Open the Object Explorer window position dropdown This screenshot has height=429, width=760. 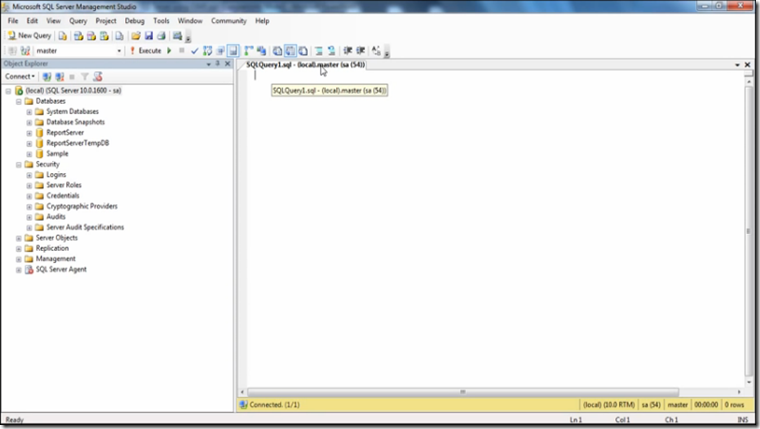point(208,64)
